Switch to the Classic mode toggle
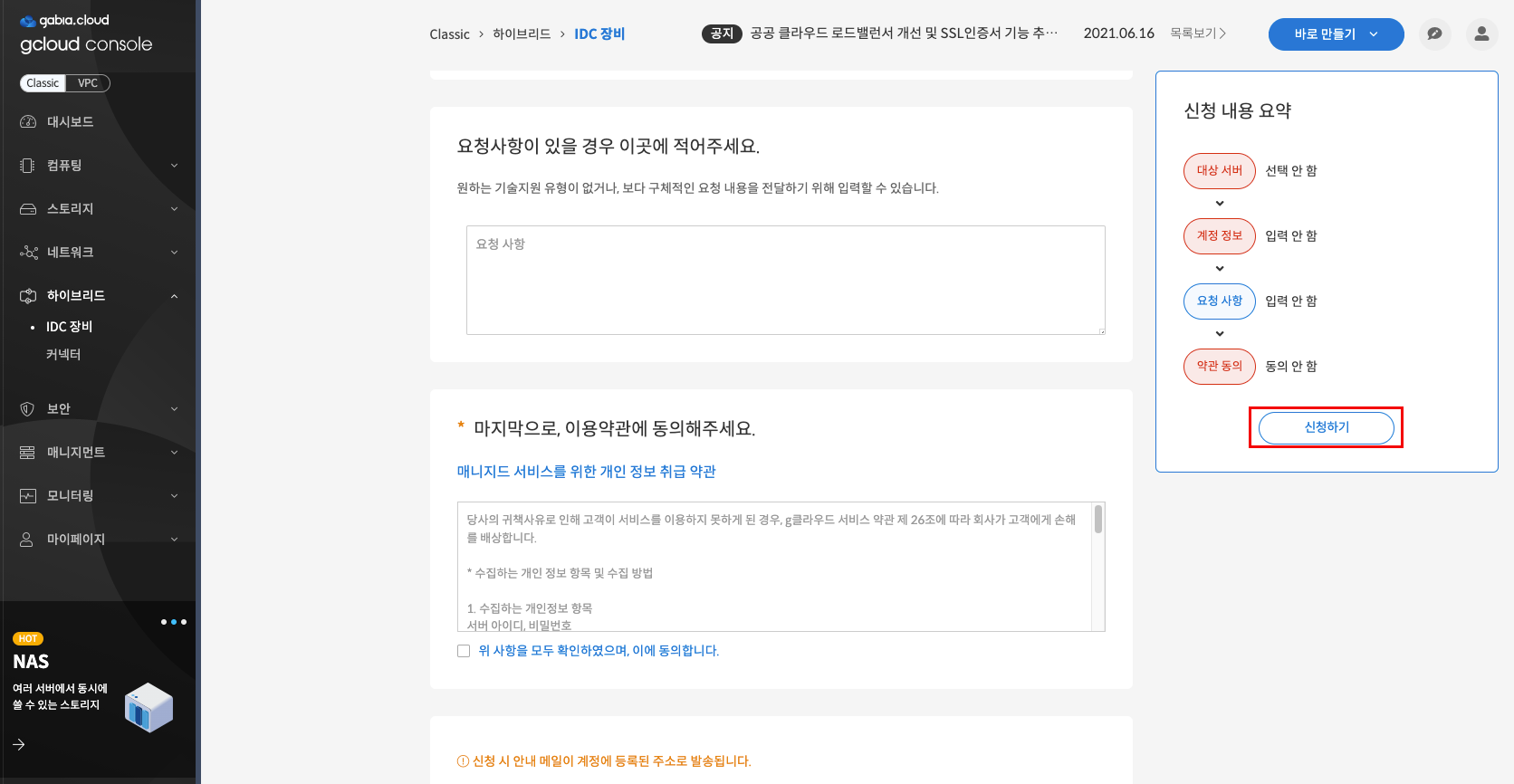 tap(43, 83)
